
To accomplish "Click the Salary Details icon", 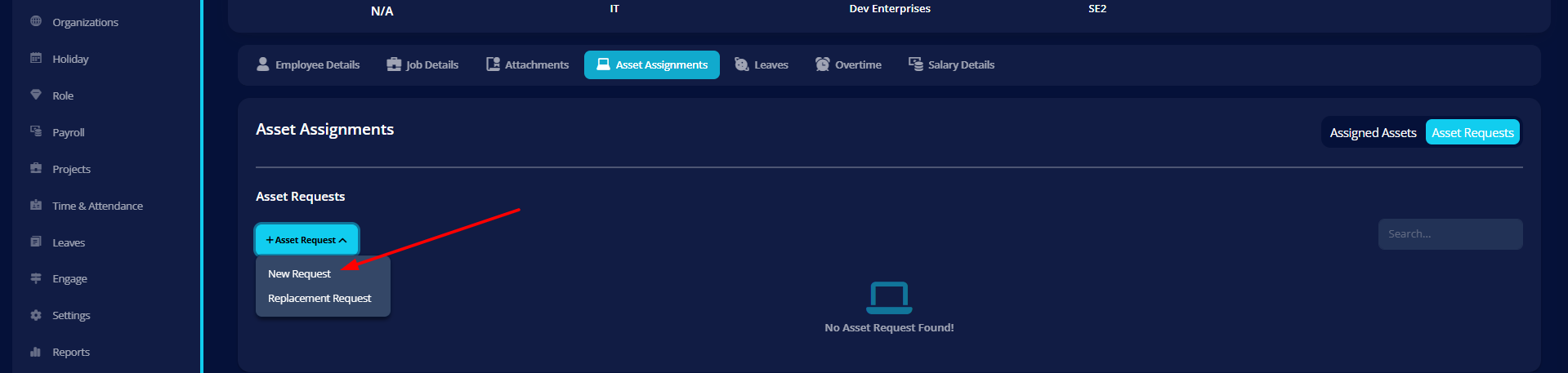I will coord(916,64).
